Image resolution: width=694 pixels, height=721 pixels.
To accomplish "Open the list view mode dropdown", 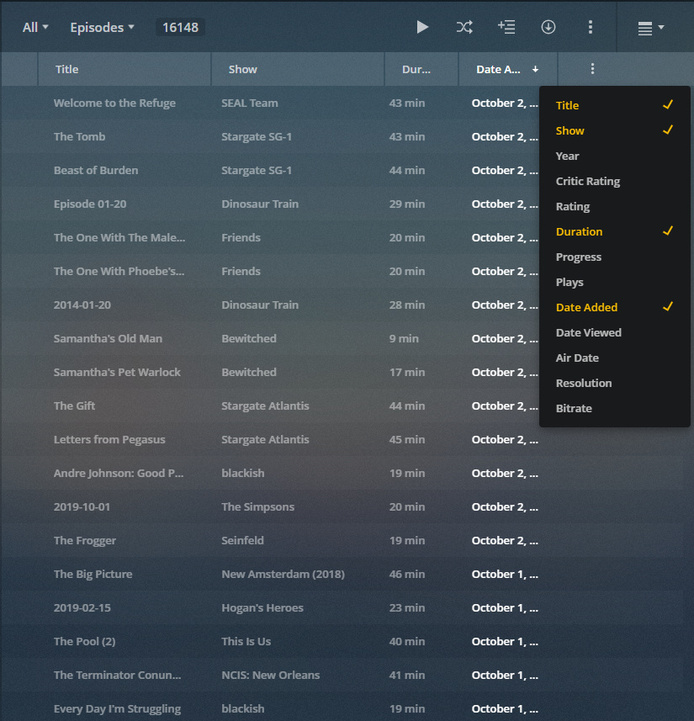I will tap(651, 28).
